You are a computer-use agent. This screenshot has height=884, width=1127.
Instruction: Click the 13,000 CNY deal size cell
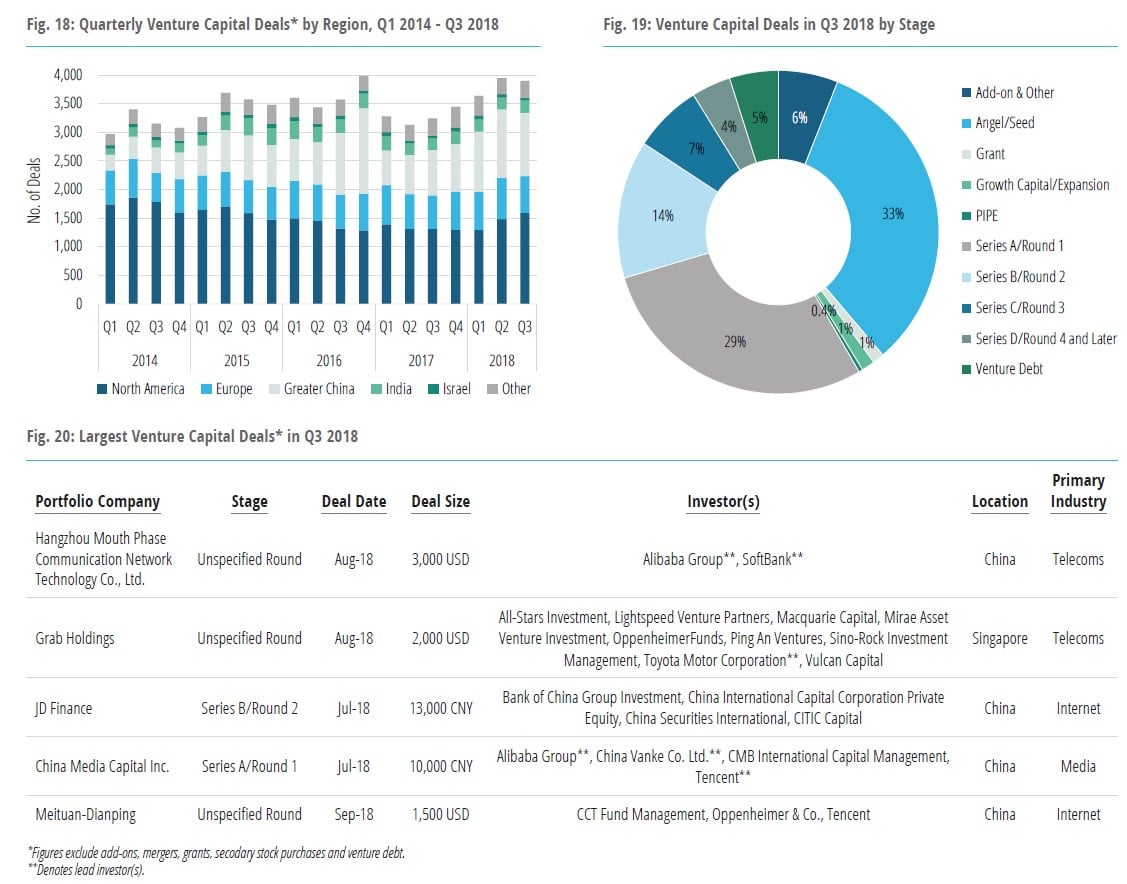tap(440, 708)
